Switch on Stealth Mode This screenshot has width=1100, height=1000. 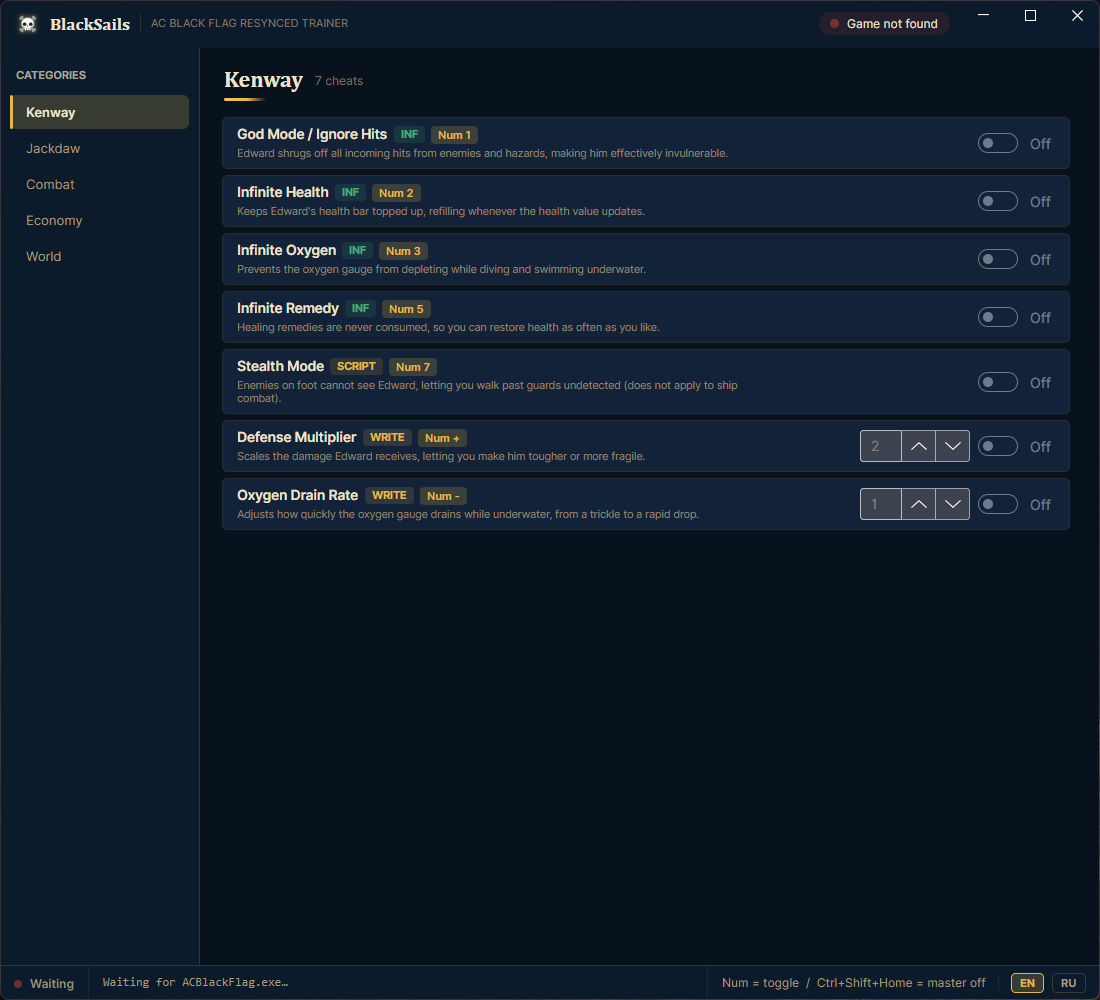(x=997, y=382)
